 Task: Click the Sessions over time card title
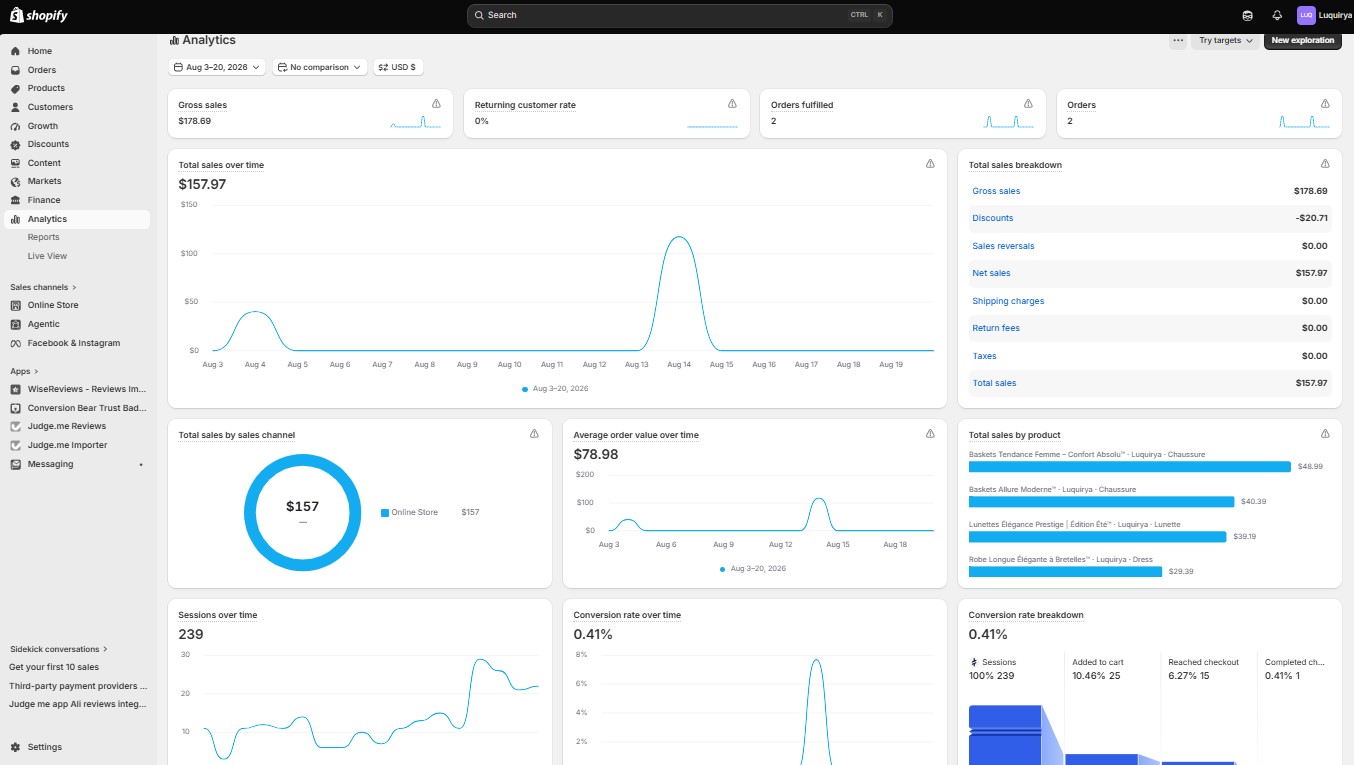[218, 615]
